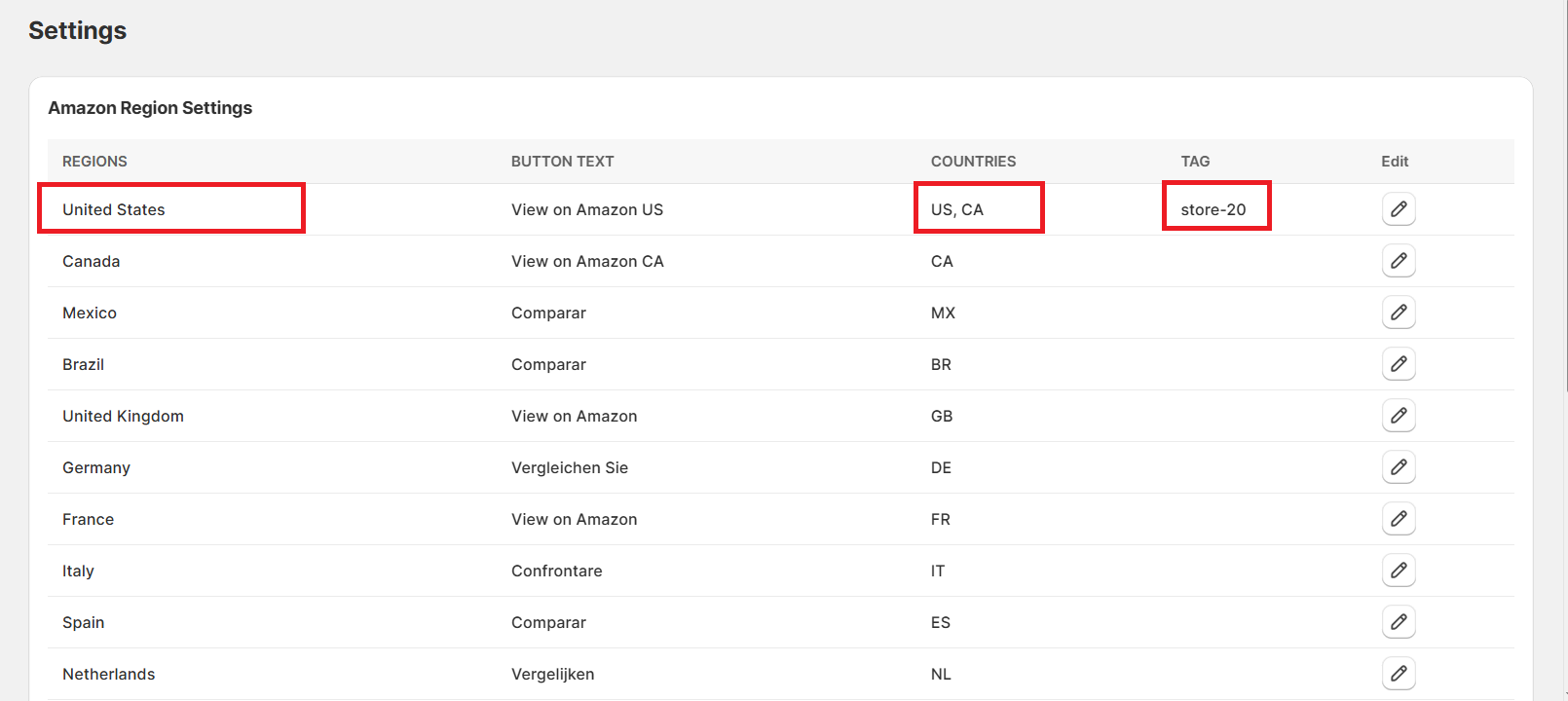This screenshot has width=1568, height=701.
Task: Edit the United Kingdom region row
Action: (x=1399, y=416)
